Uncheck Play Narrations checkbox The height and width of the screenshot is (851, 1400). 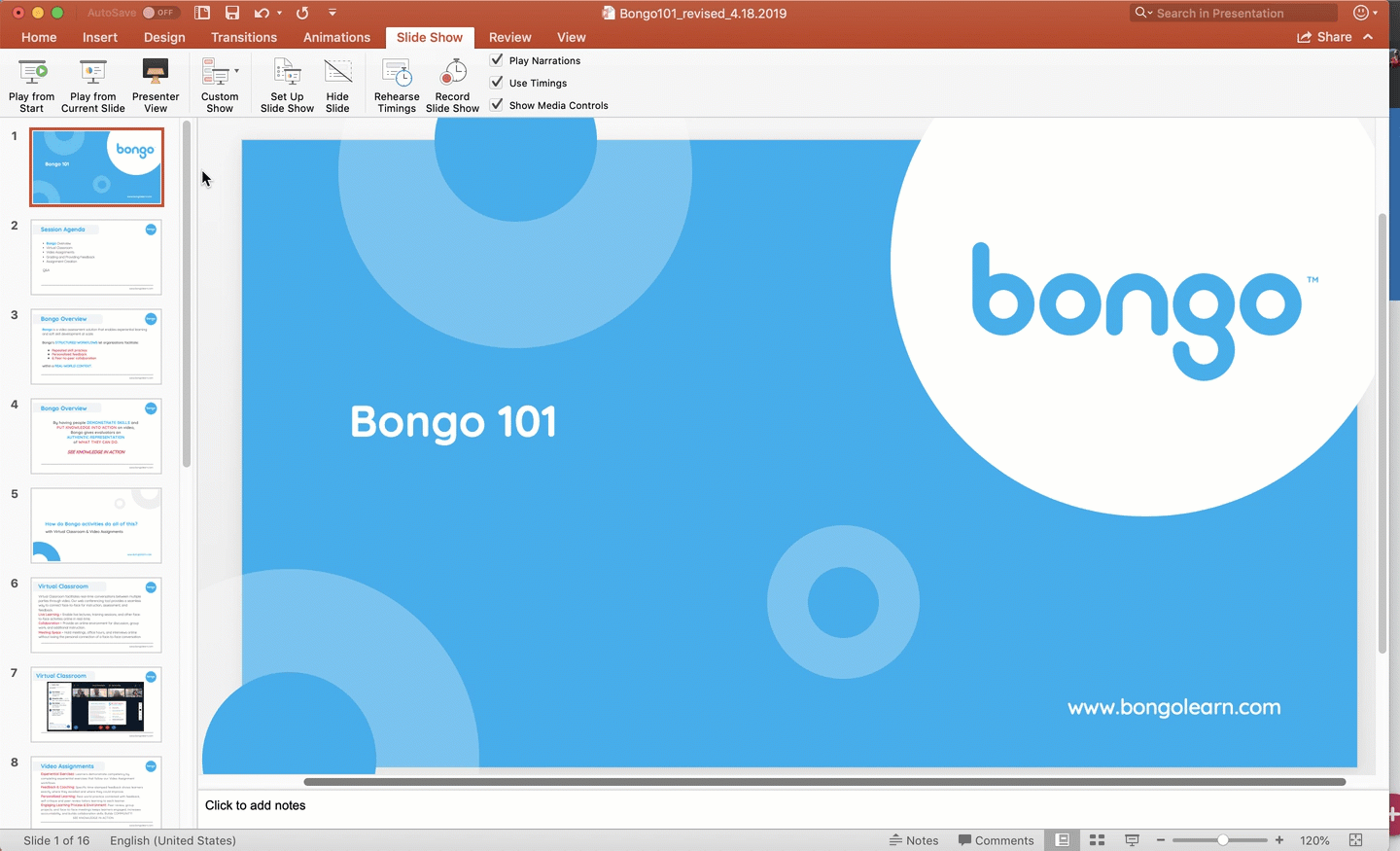point(497,60)
